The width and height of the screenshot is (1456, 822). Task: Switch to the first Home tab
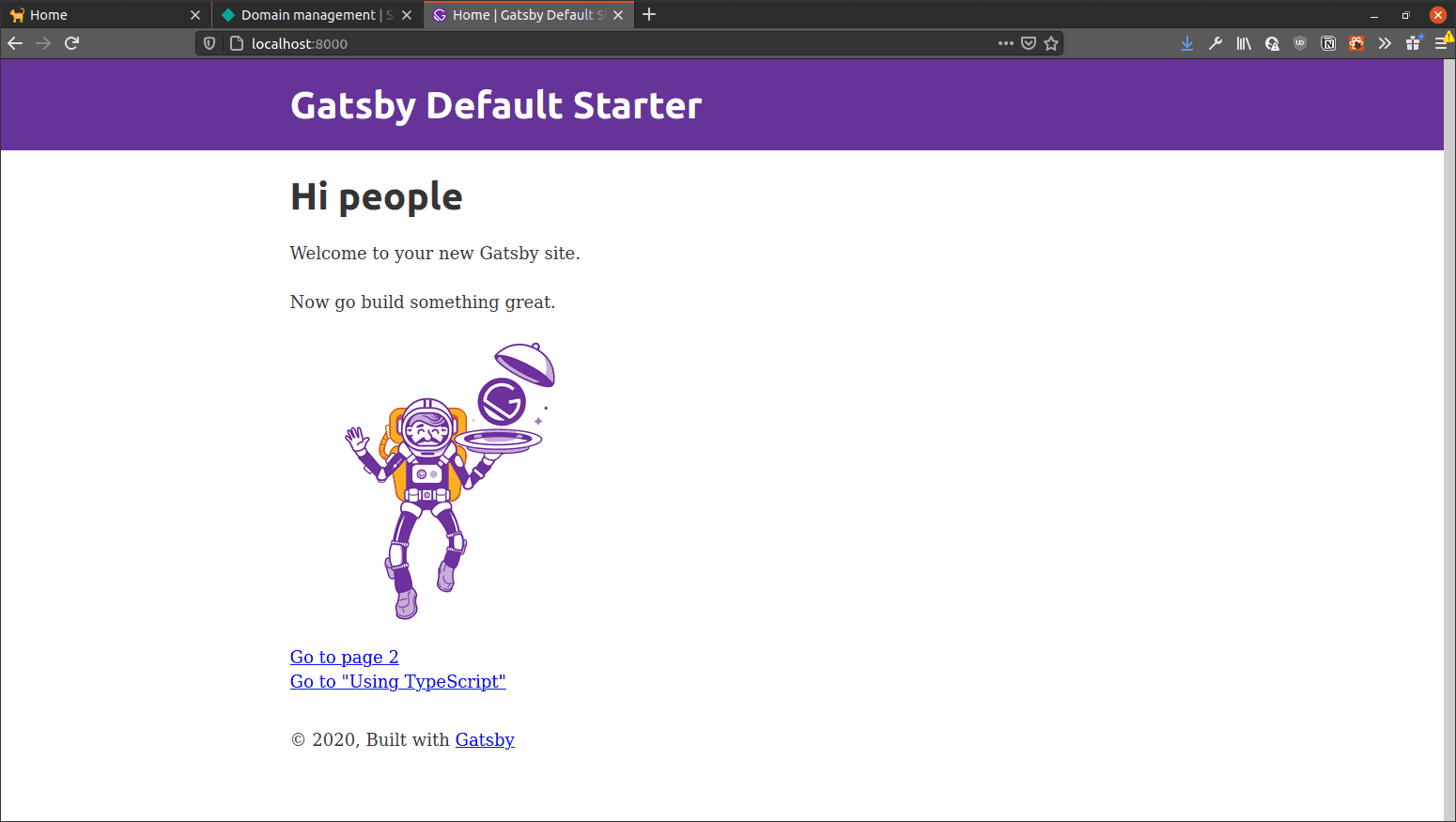(x=94, y=15)
